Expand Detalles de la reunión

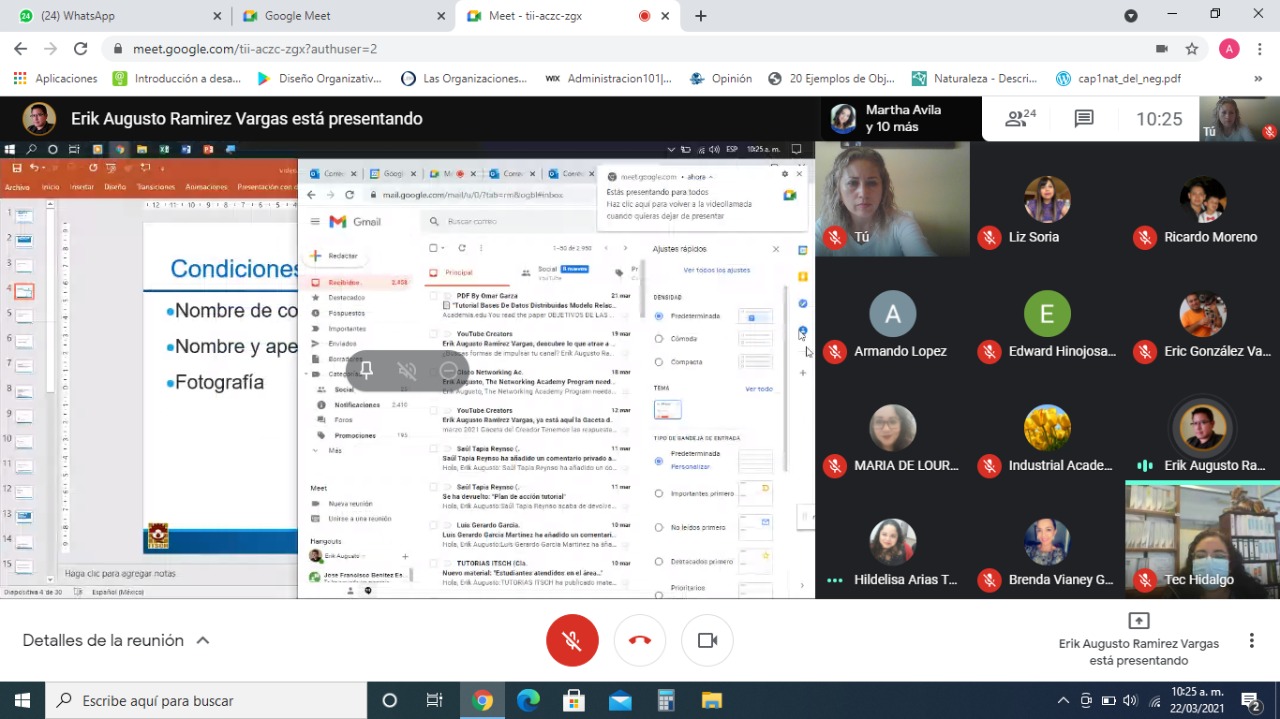[x=116, y=640]
